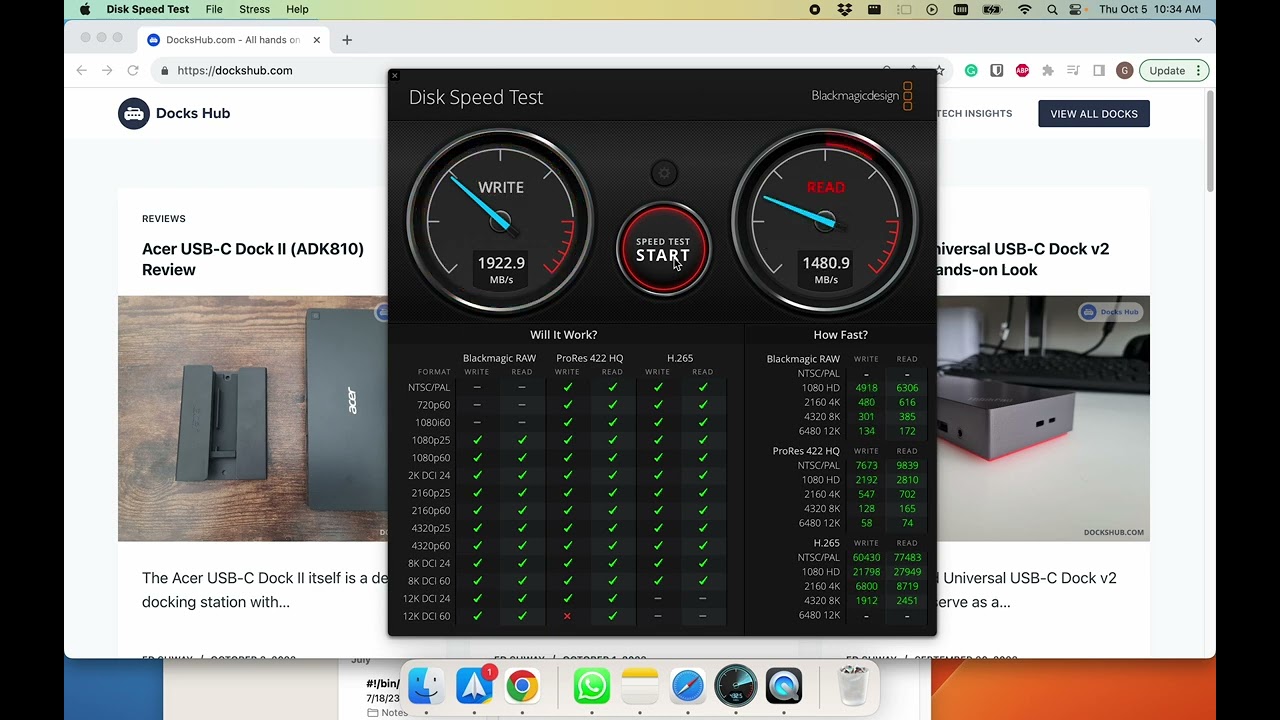Viewport: 1280px width, 720px height.
Task: Bookmark this page with the star
Action: coord(941,71)
